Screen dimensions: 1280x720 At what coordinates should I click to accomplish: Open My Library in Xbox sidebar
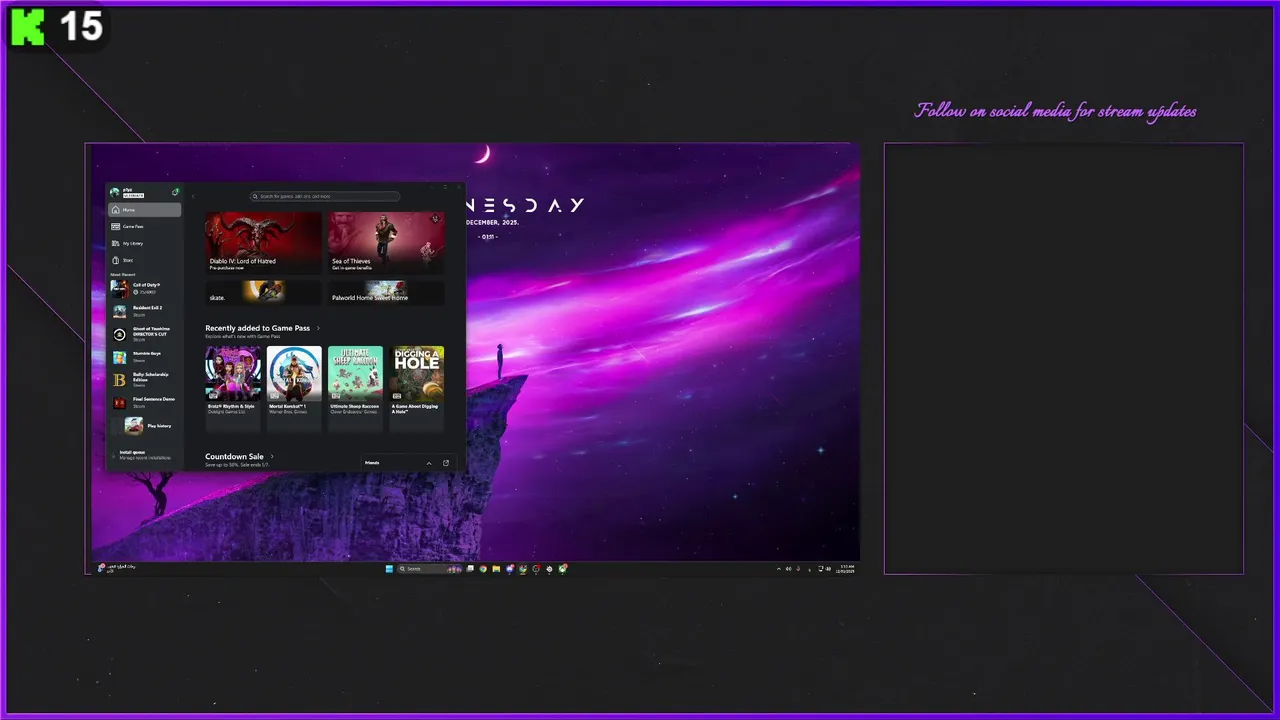[145, 243]
